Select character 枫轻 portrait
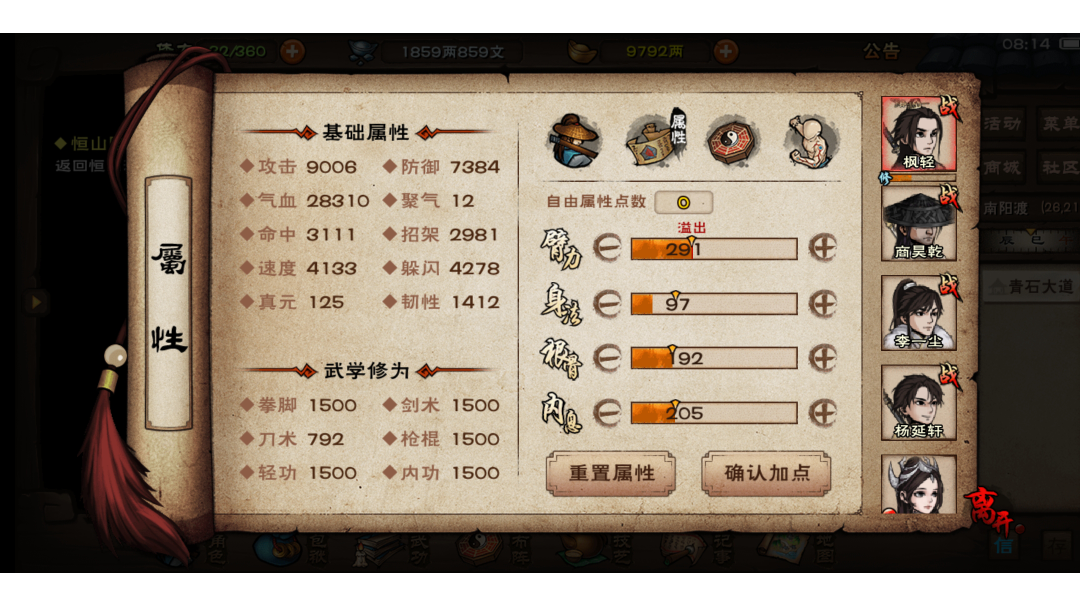Image resolution: width=1080 pixels, height=606 pixels. (x=919, y=134)
